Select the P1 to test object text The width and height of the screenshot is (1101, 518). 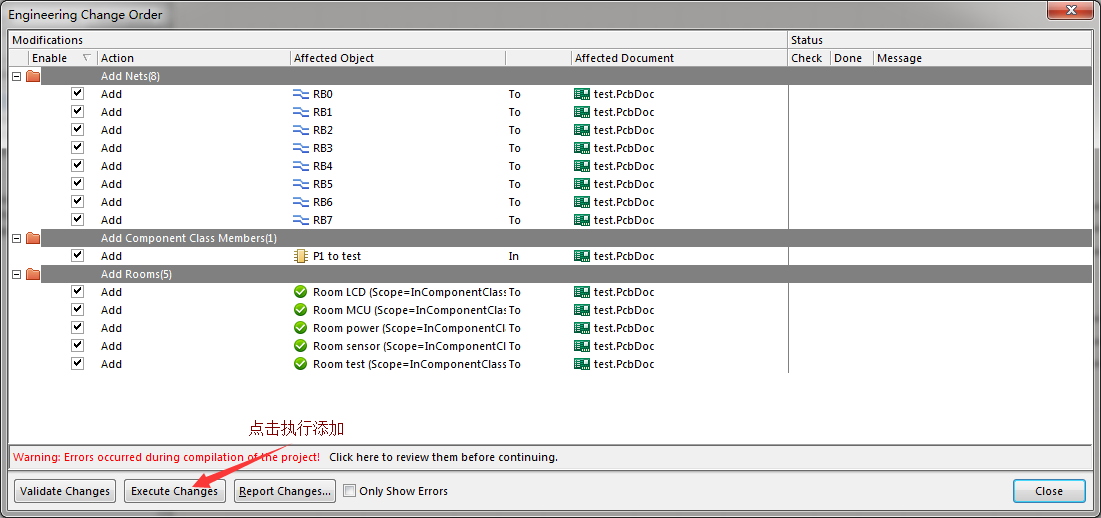tap(337, 256)
